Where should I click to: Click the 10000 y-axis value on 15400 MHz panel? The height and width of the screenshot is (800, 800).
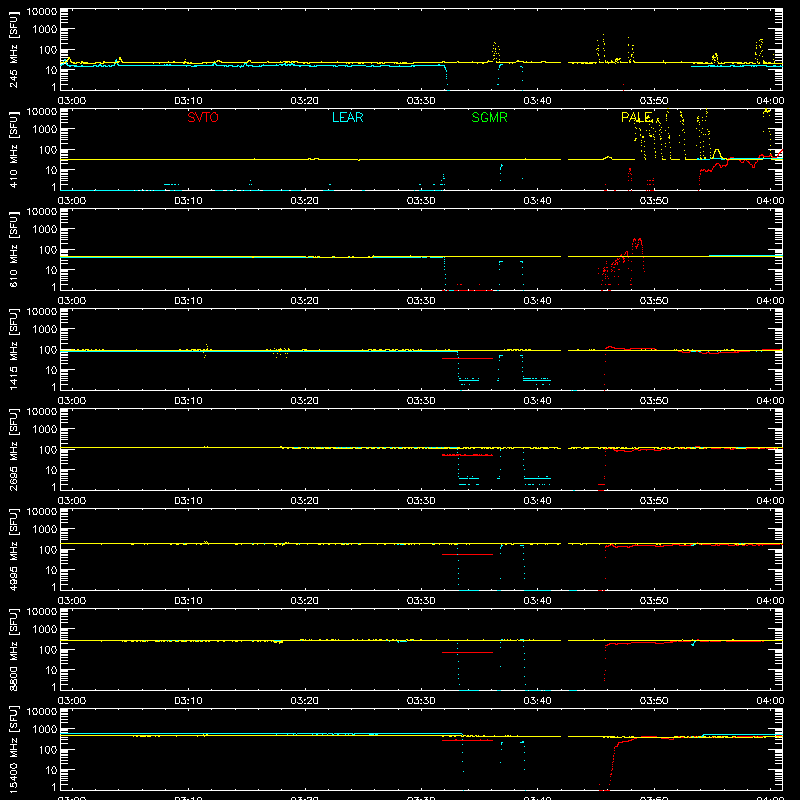coord(42,712)
